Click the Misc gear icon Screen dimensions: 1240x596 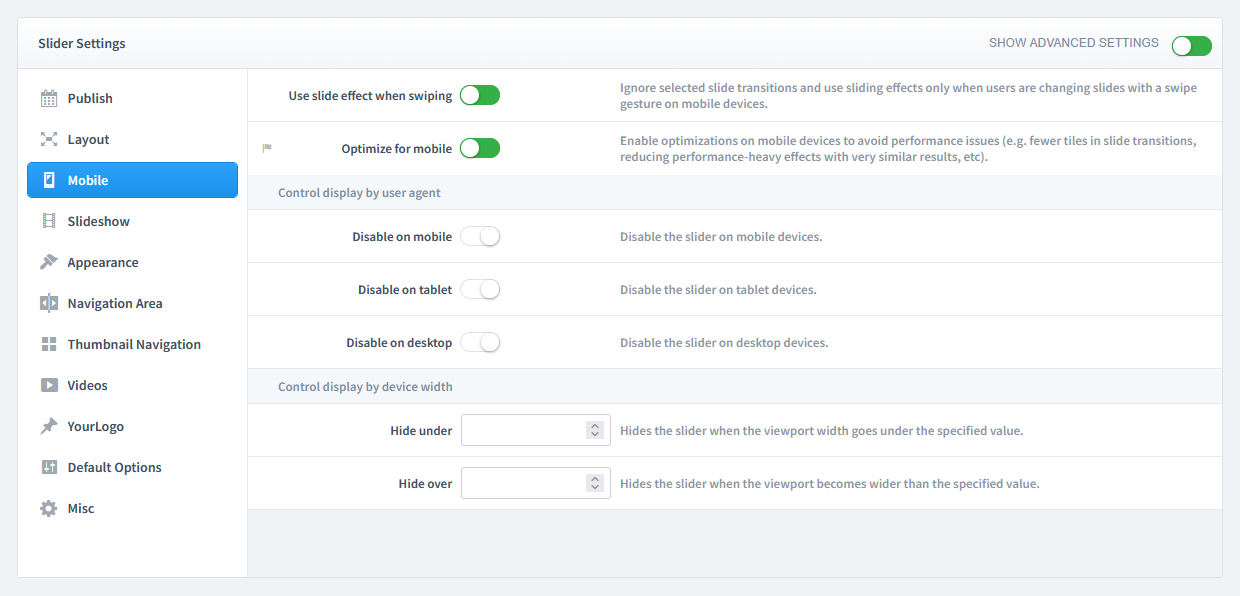[47, 508]
